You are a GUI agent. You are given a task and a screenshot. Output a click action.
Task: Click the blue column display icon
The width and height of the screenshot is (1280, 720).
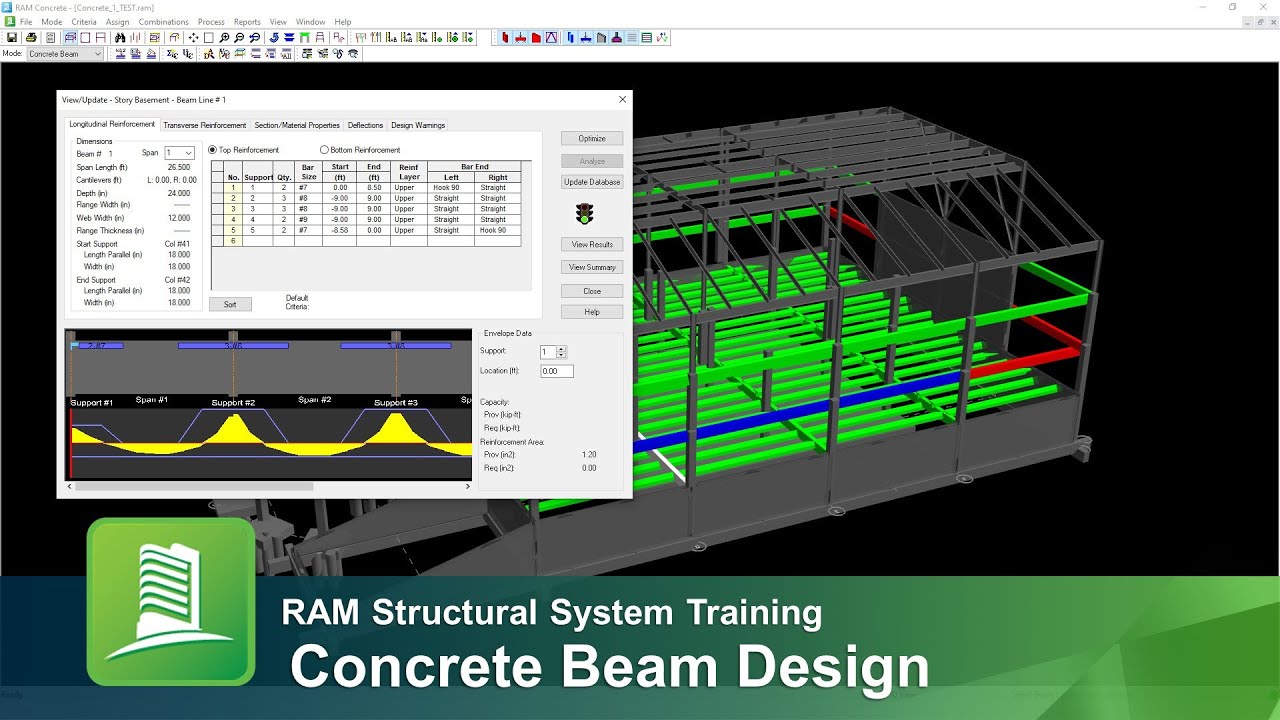pos(570,38)
